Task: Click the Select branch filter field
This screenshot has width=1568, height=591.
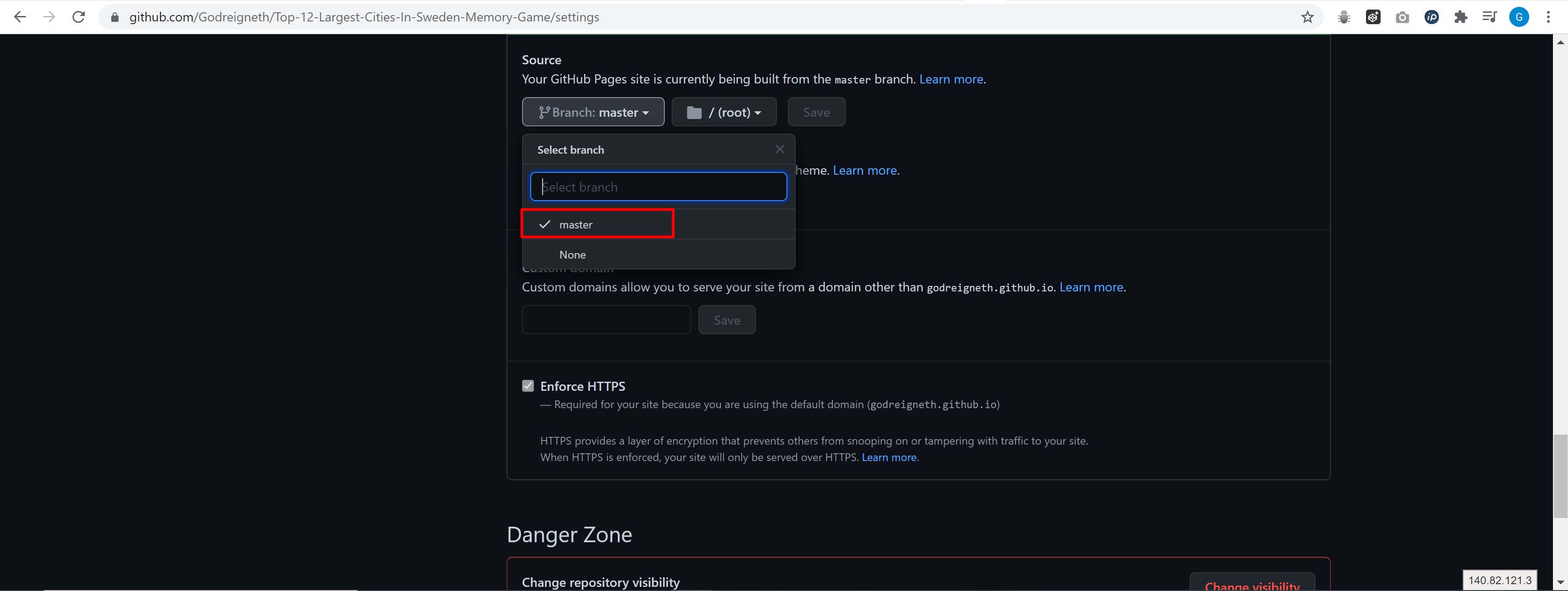Action: (658, 187)
